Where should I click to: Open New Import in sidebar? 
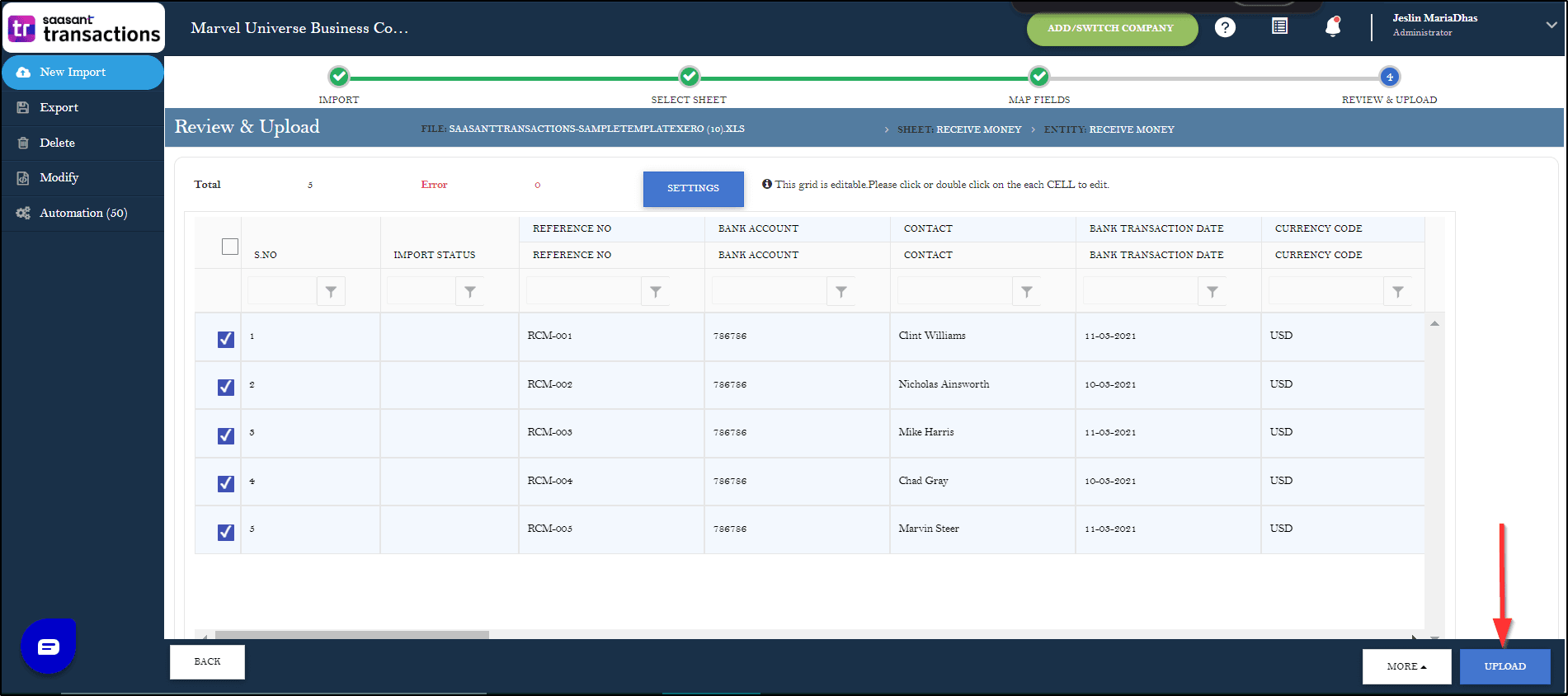click(x=82, y=73)
